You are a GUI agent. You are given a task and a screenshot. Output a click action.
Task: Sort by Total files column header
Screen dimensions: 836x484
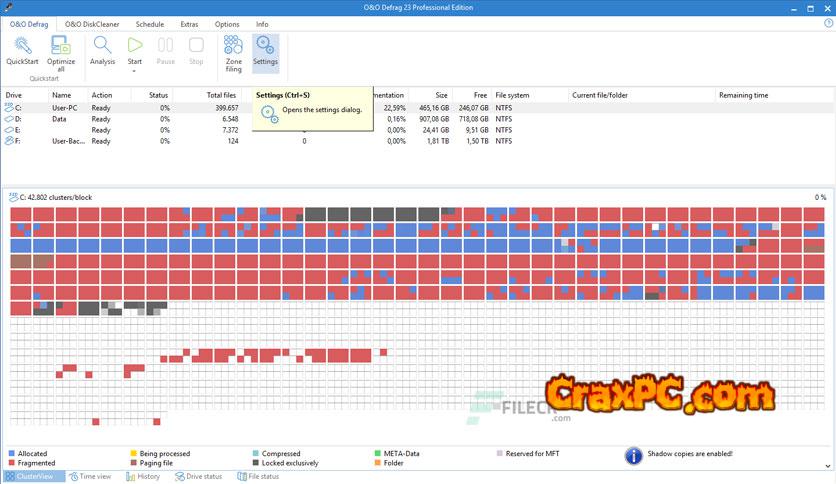coord(221,95)
